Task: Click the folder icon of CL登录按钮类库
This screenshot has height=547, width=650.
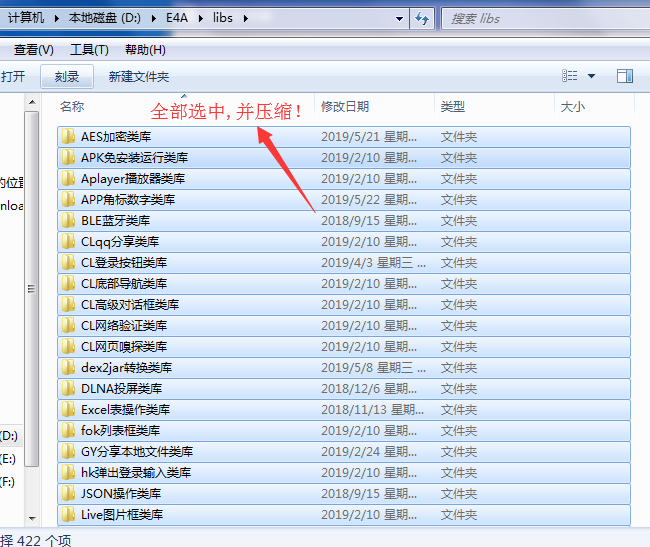Action: point(68,262)
